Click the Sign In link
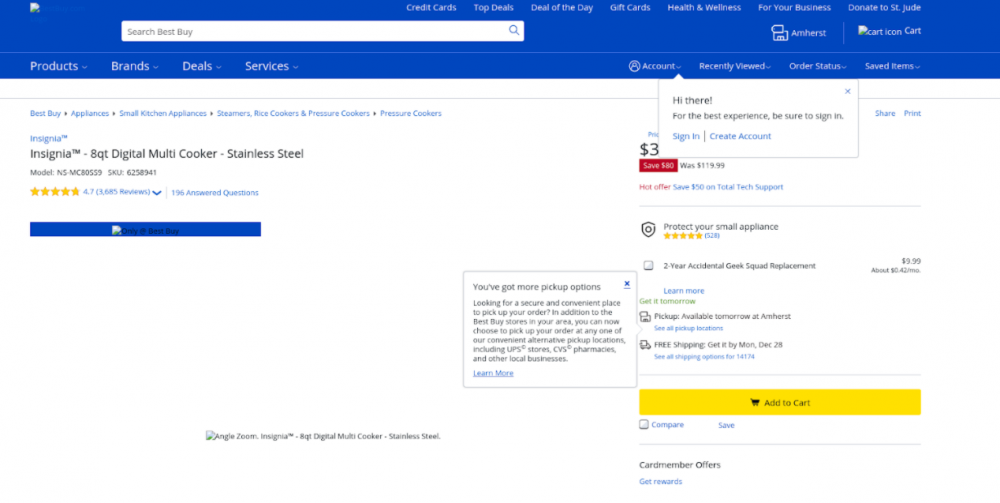Image resolution: width=1000 pixels, height=503 pixels. (x=686, y=136)
